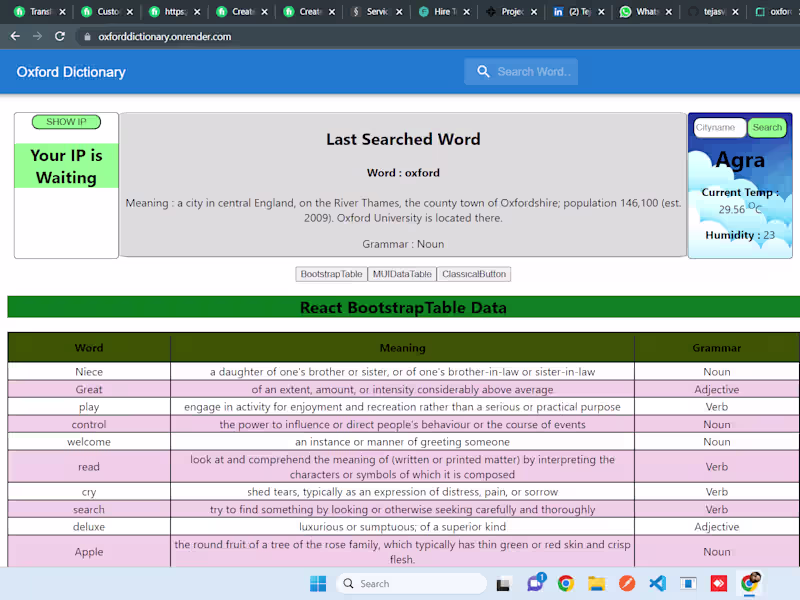Click the deluxe word cell
The height and width of the screenshot is (600, 800).
(x=89, y=527)
